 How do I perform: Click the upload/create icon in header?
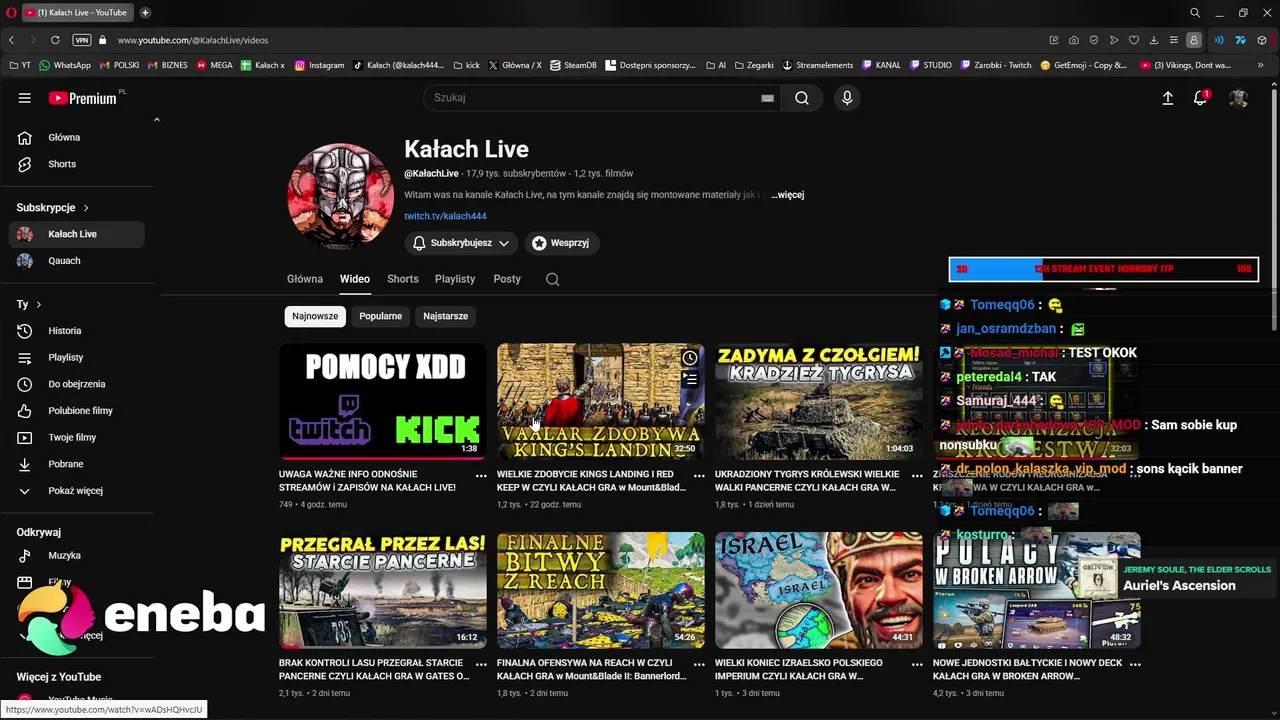click(x=1167, y=98)
